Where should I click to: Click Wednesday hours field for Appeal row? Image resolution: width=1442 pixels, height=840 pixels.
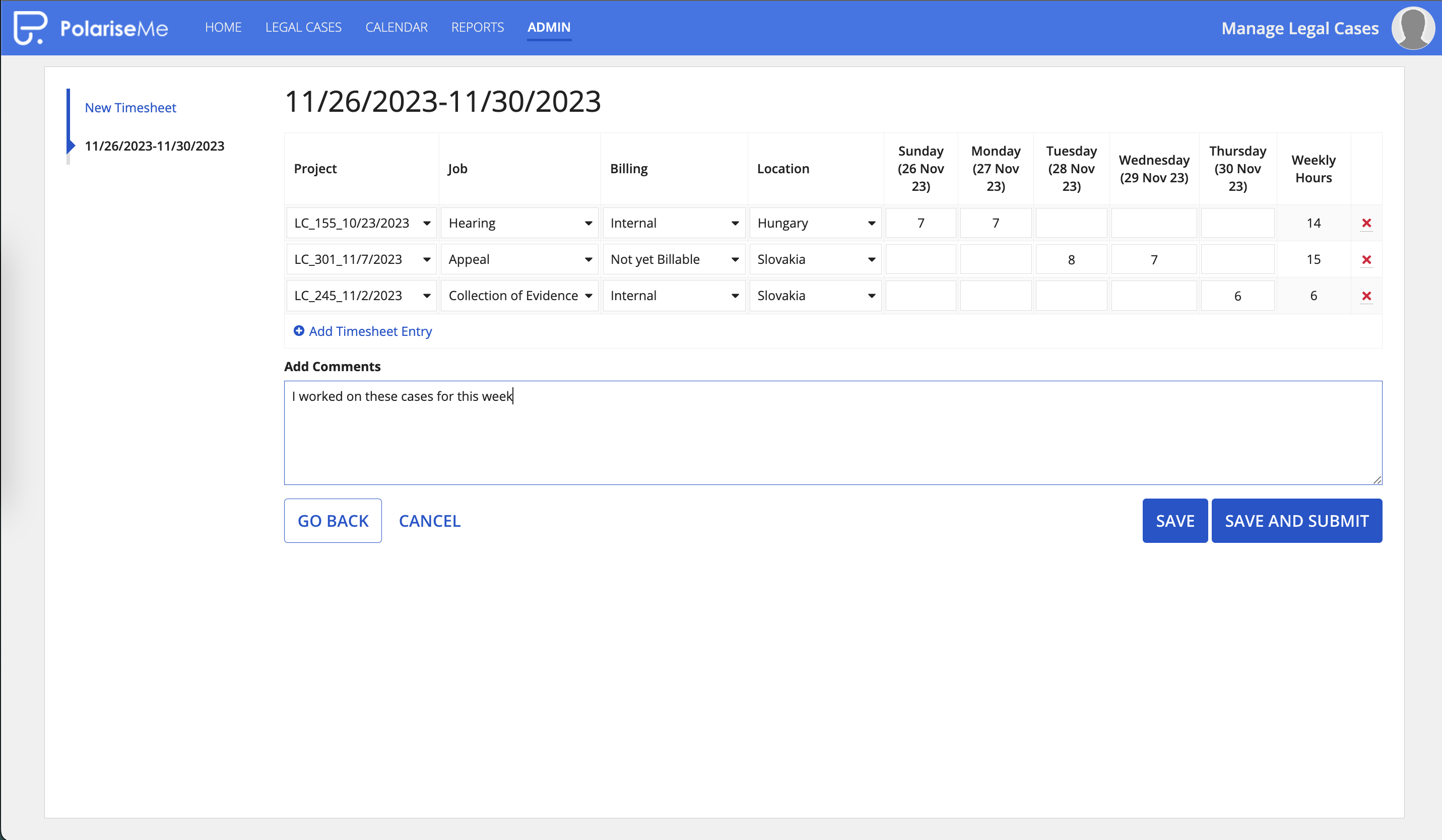point(1154,260)
